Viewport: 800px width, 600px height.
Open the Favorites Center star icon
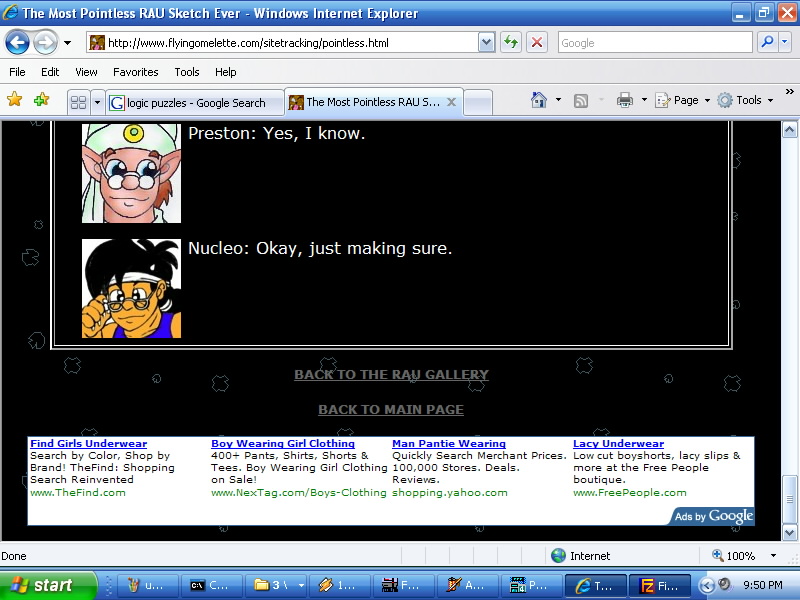click(x=15, y=99)
